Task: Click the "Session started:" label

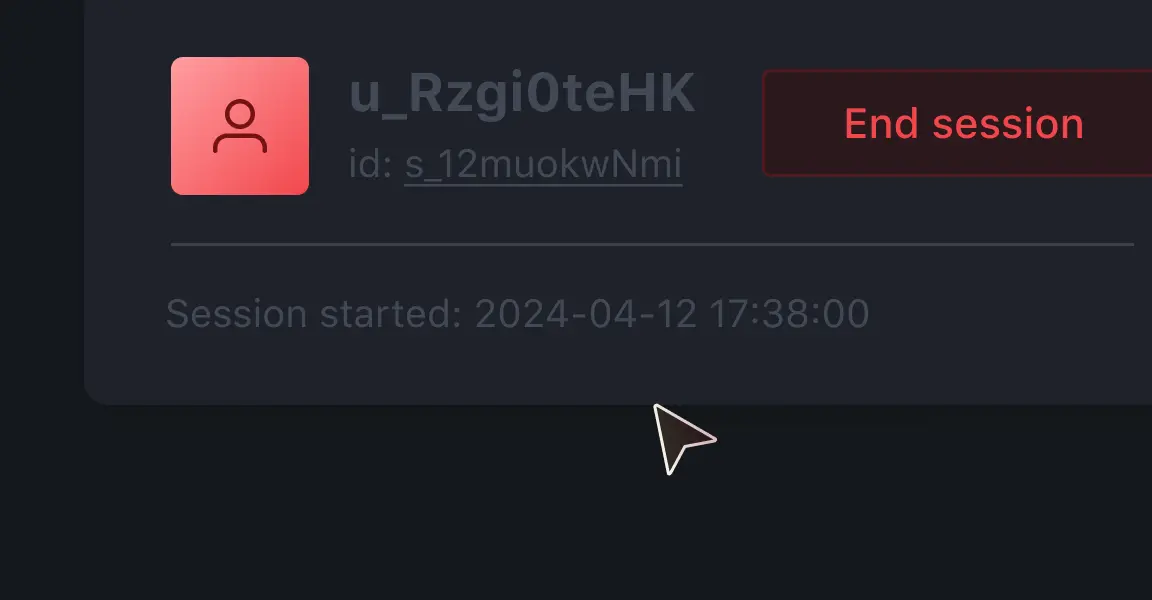Action: coord(314,314)
